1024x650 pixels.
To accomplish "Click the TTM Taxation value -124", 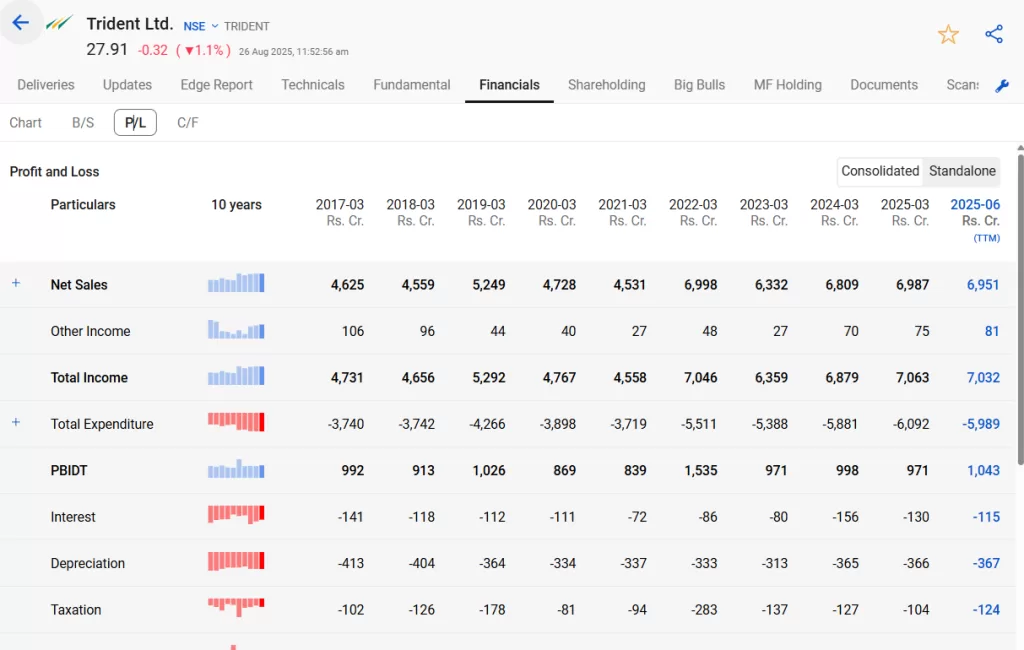I will point(986,609).
